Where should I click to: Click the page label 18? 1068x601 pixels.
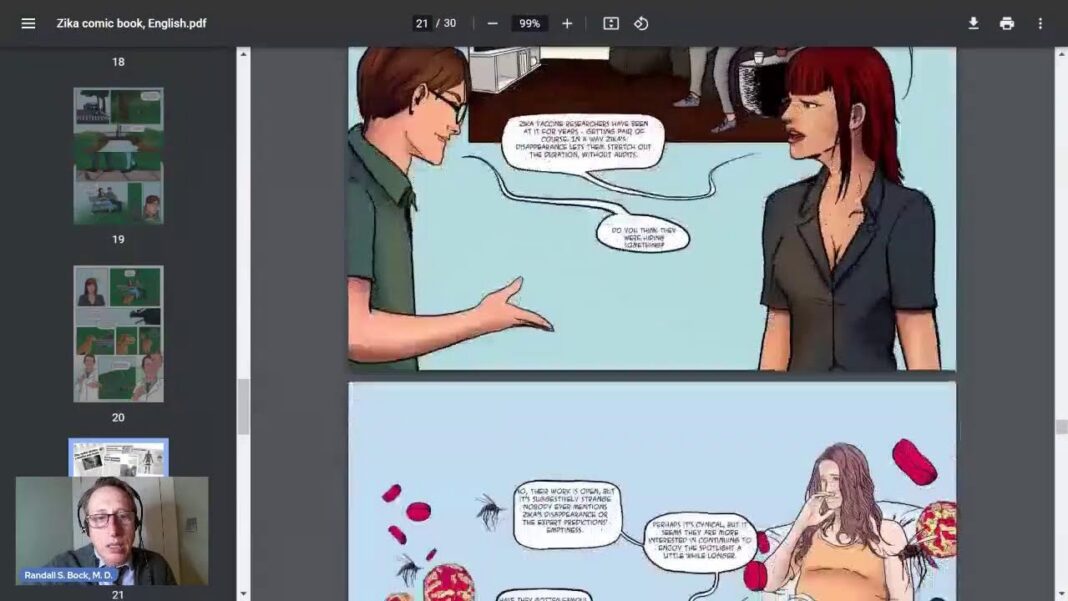[119, 62]
